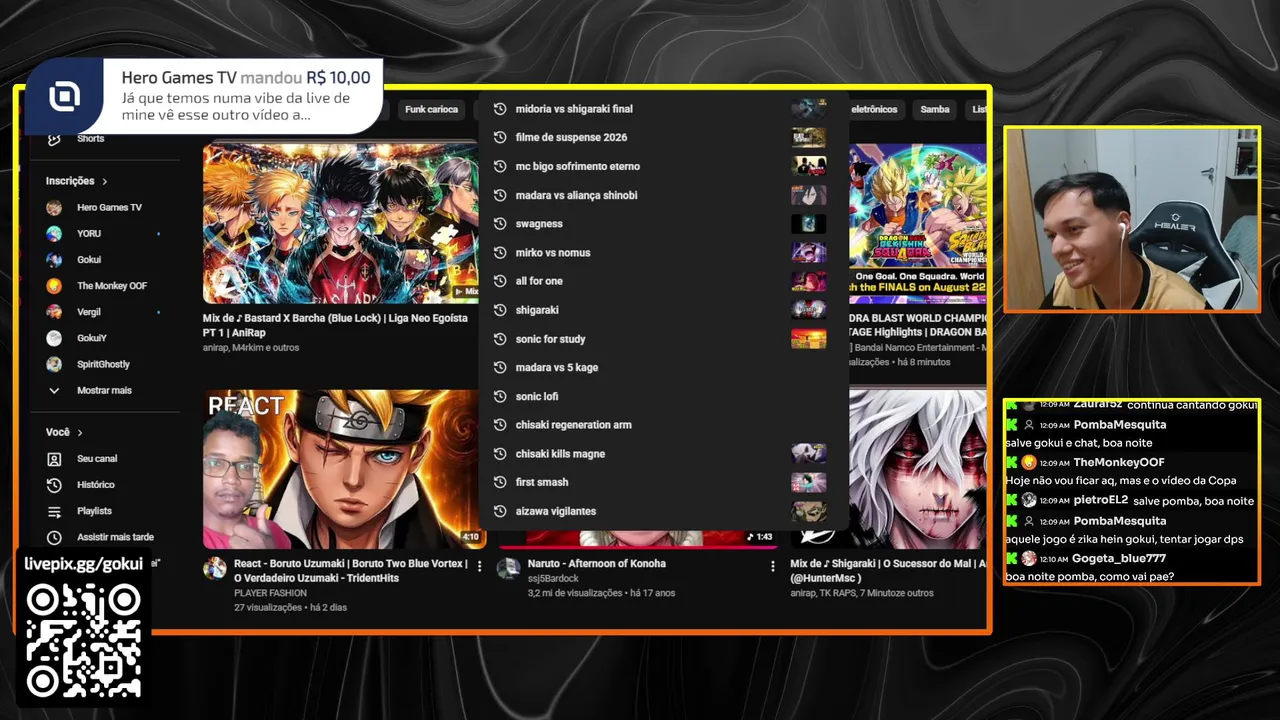
Task: Open the SpiritGhostly subscription avatar
Action: (54, 364)
